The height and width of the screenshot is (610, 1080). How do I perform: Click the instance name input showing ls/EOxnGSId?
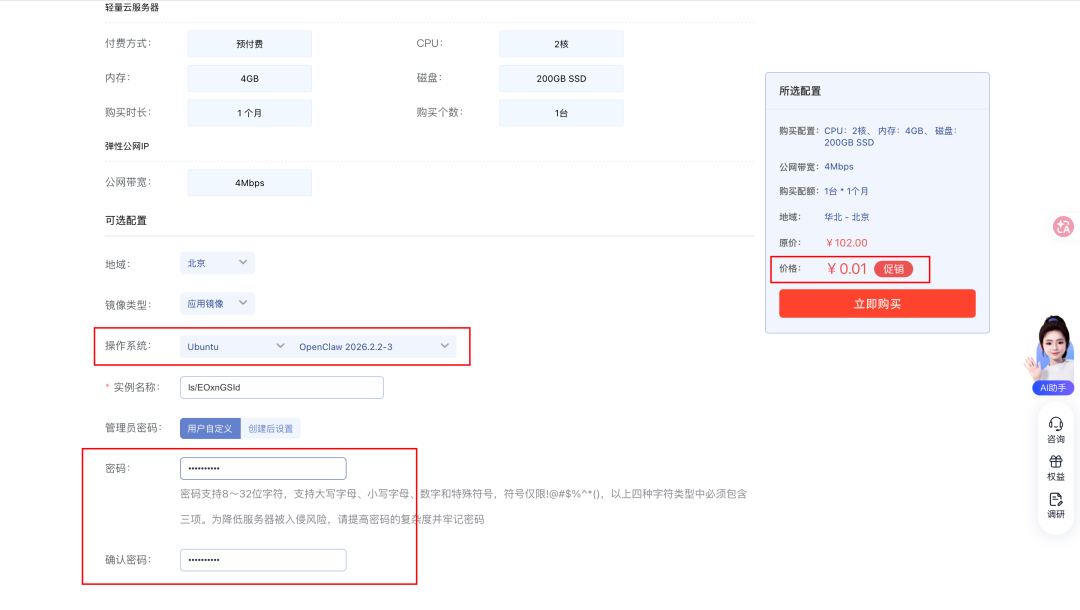coord(281,387)
